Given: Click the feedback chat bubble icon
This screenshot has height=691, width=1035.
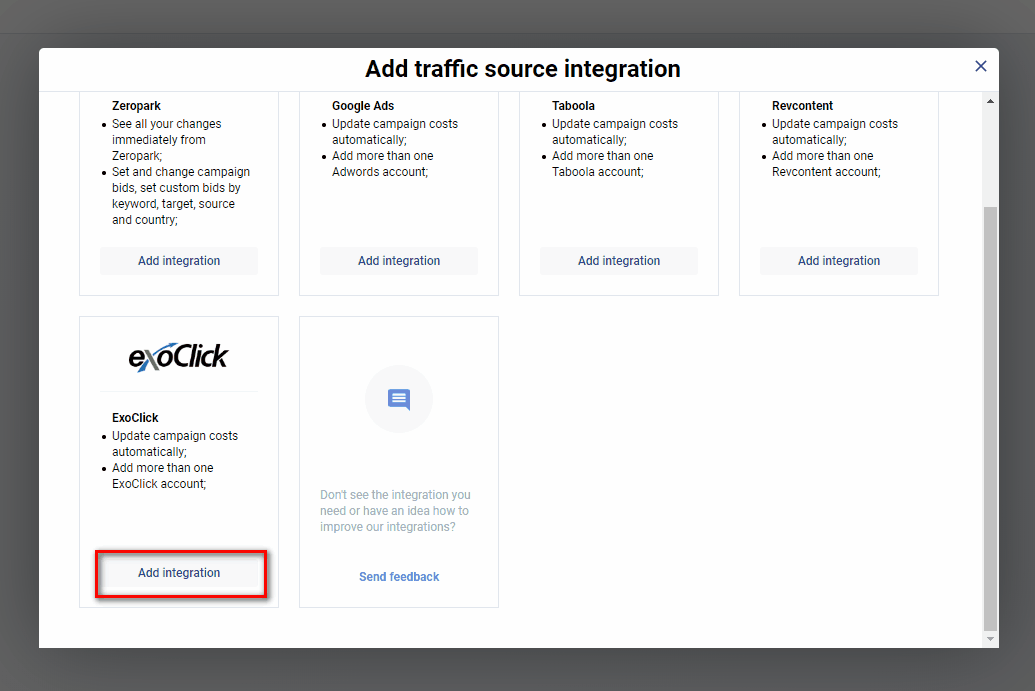Looking at the screenshot, I should pos(399,399).
